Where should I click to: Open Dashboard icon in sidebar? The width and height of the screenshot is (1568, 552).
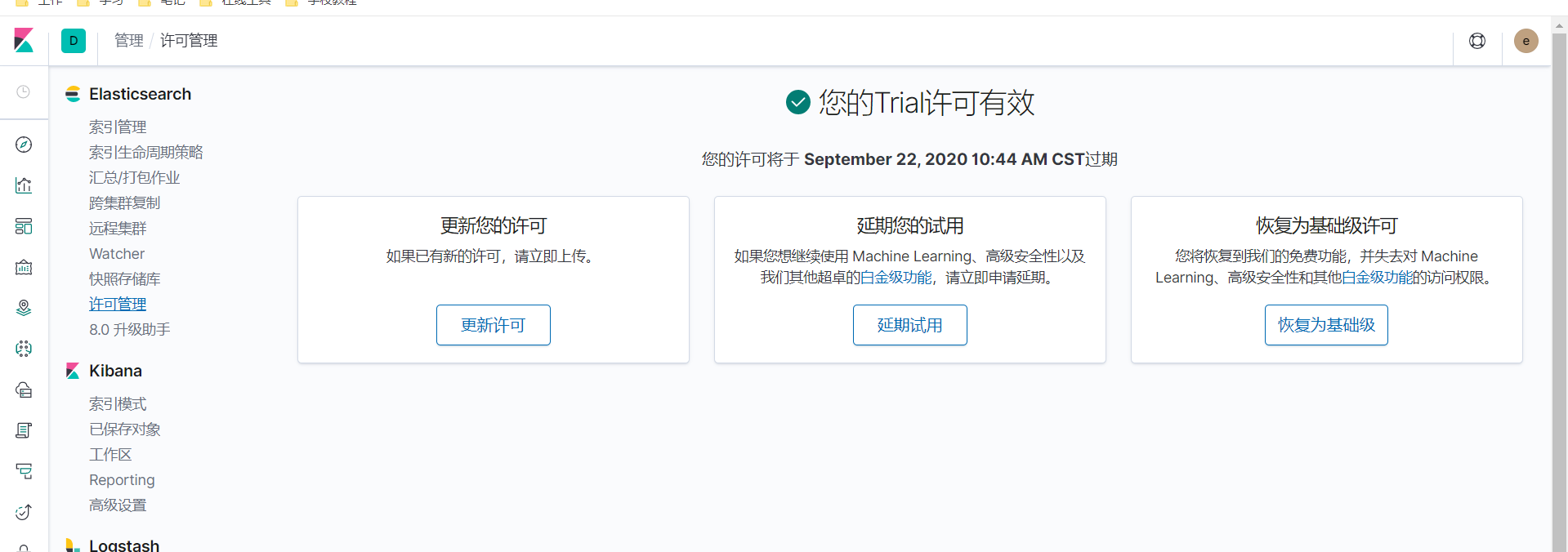click(x=24, y=226)
